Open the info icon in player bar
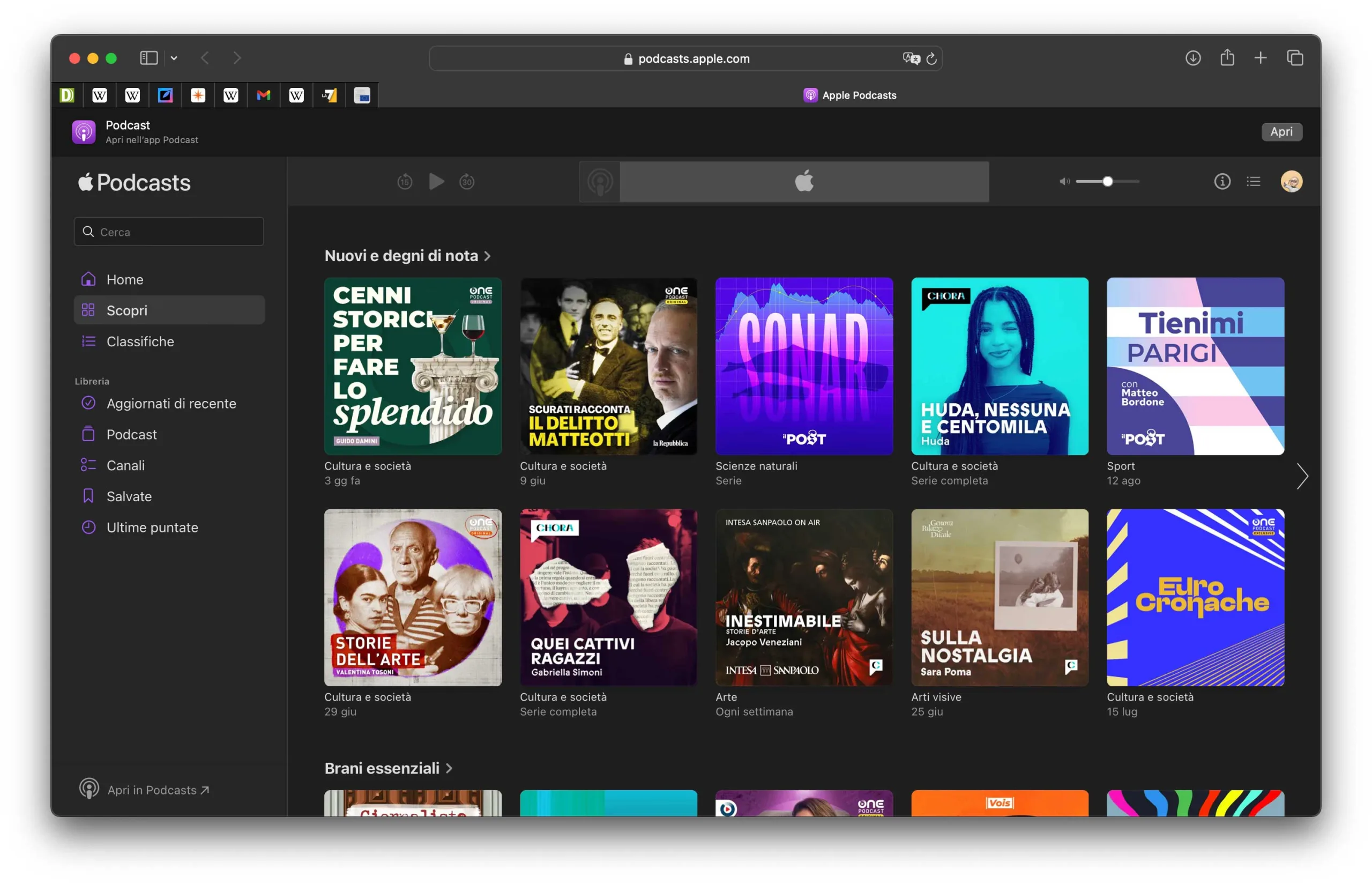The image size is (1372, 884). tap(1221, 181)
